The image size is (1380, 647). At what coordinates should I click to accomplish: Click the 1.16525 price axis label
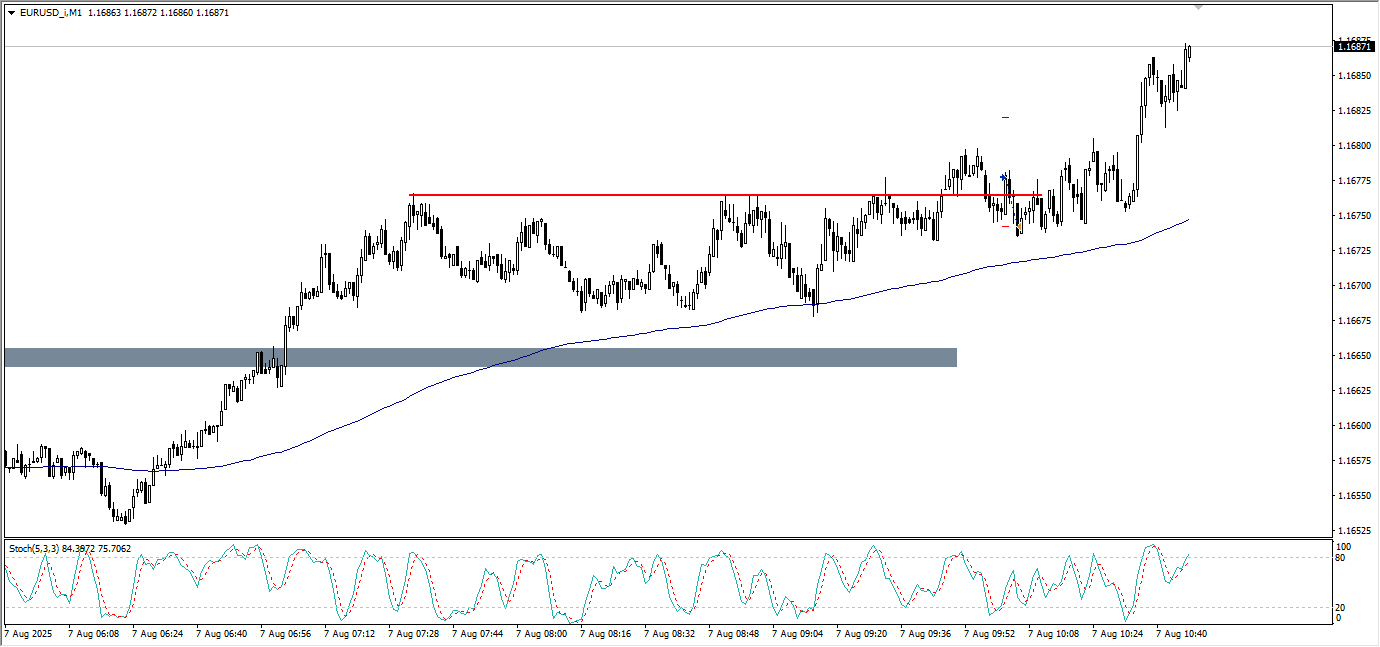[1353, 530]
